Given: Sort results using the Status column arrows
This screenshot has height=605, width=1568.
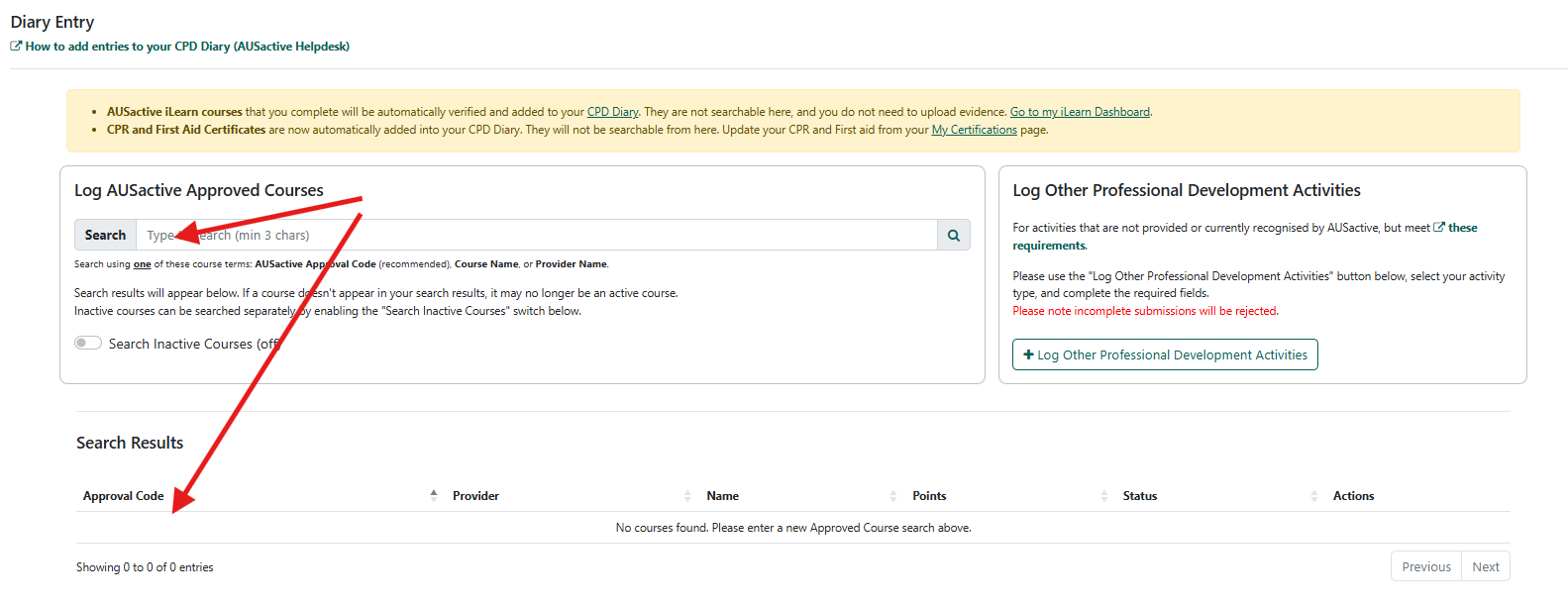Looking at the screenshot, I should (1314, 495).
